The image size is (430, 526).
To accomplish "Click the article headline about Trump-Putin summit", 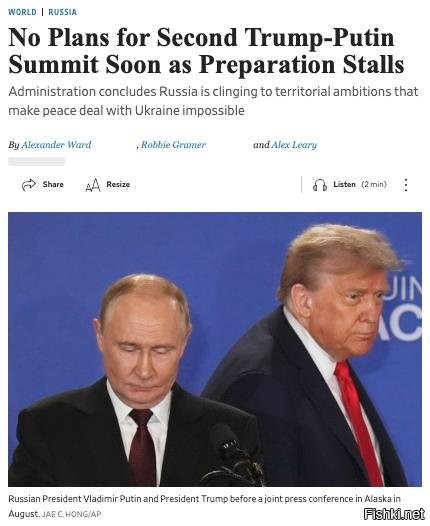I will pos(206,50).
